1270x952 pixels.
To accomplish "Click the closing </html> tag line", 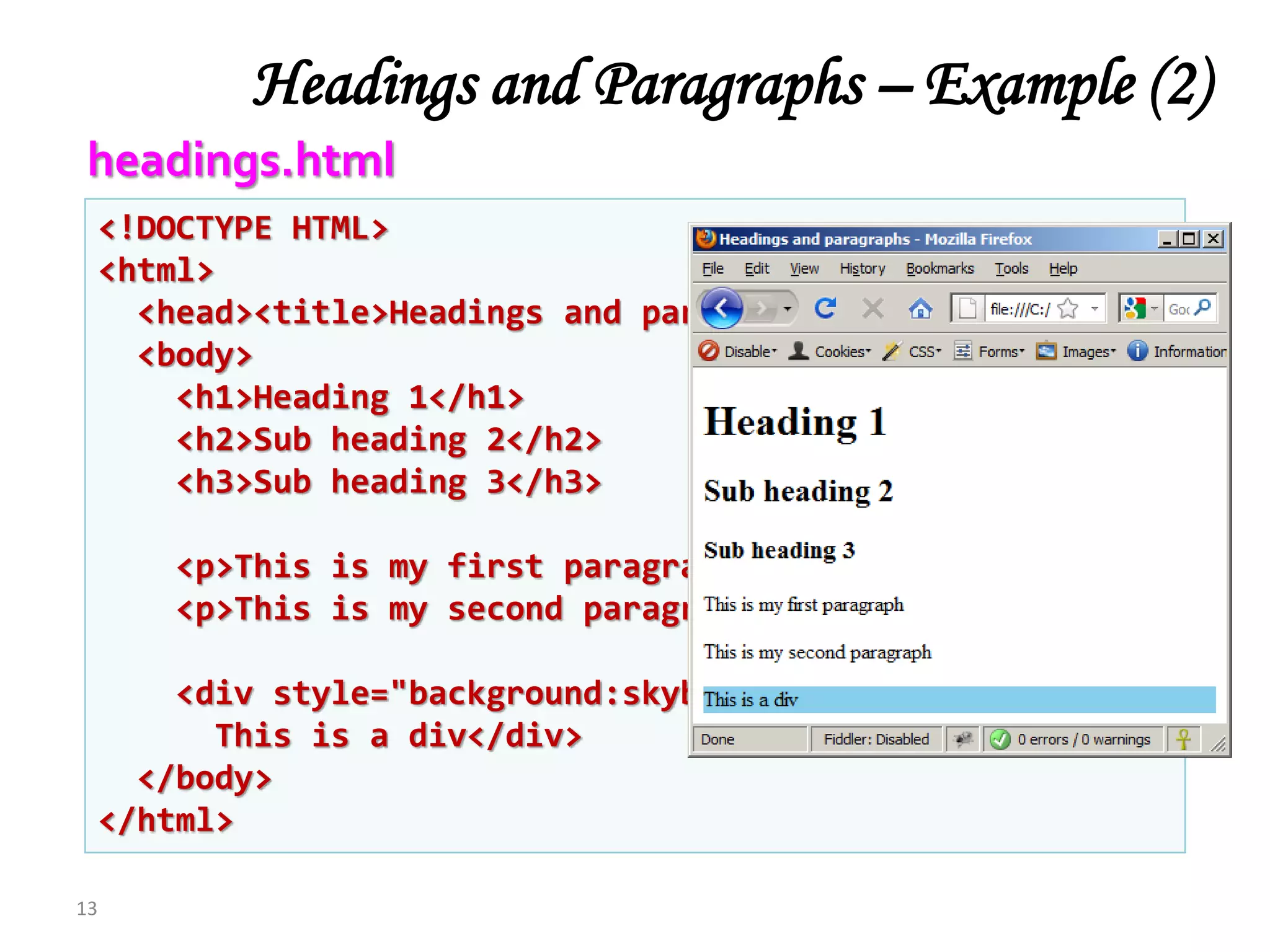I will click(x=166, y=821).
